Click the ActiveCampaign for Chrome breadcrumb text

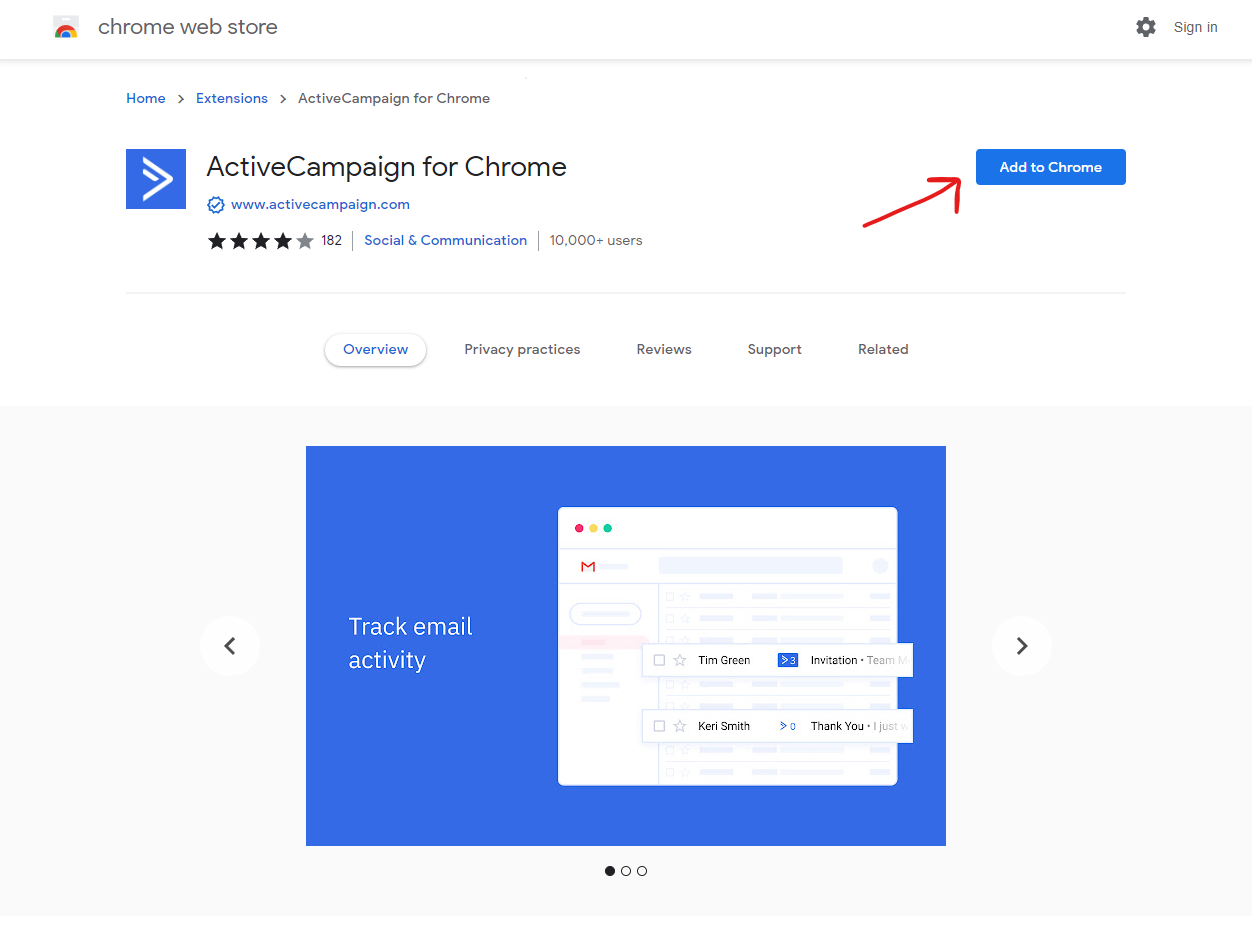tap(394, 98)
